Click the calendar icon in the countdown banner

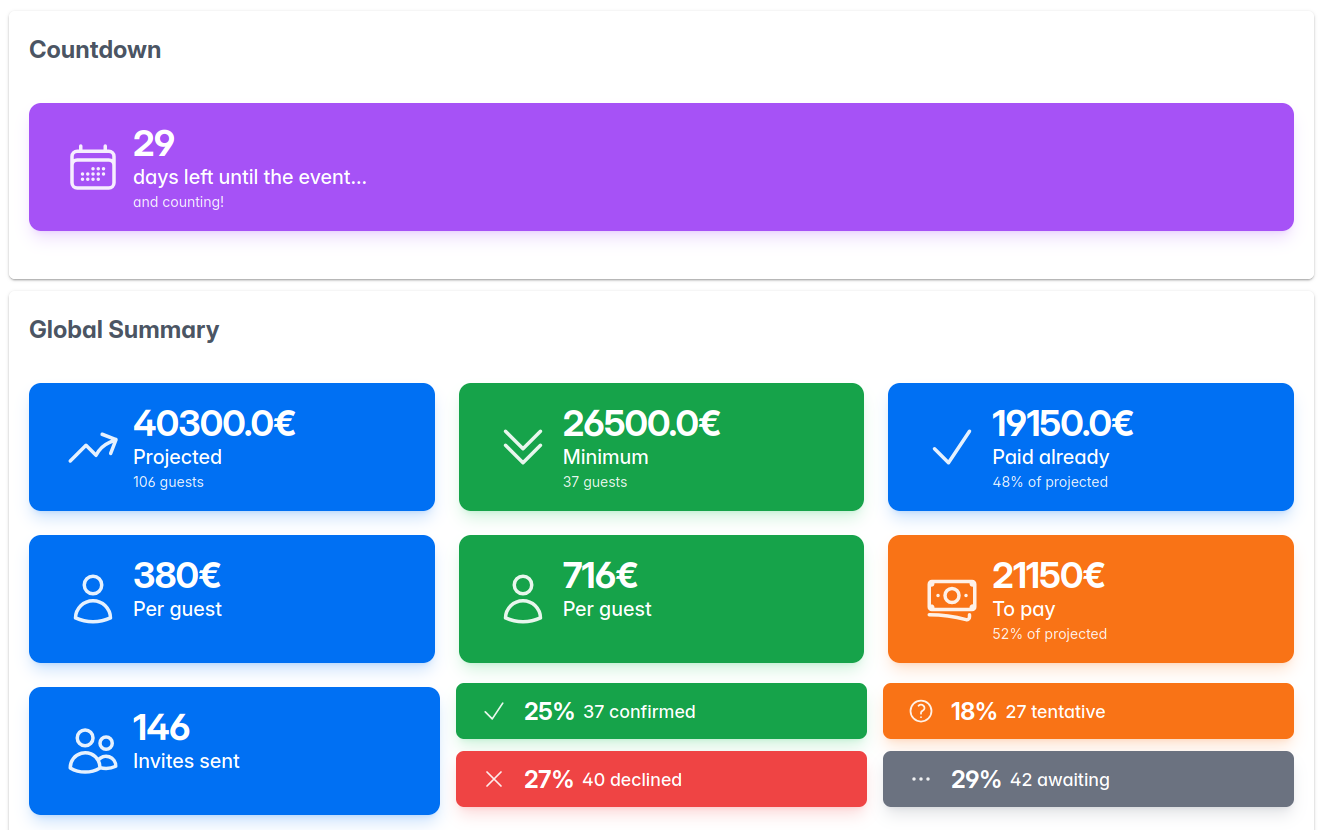[92, 167]
